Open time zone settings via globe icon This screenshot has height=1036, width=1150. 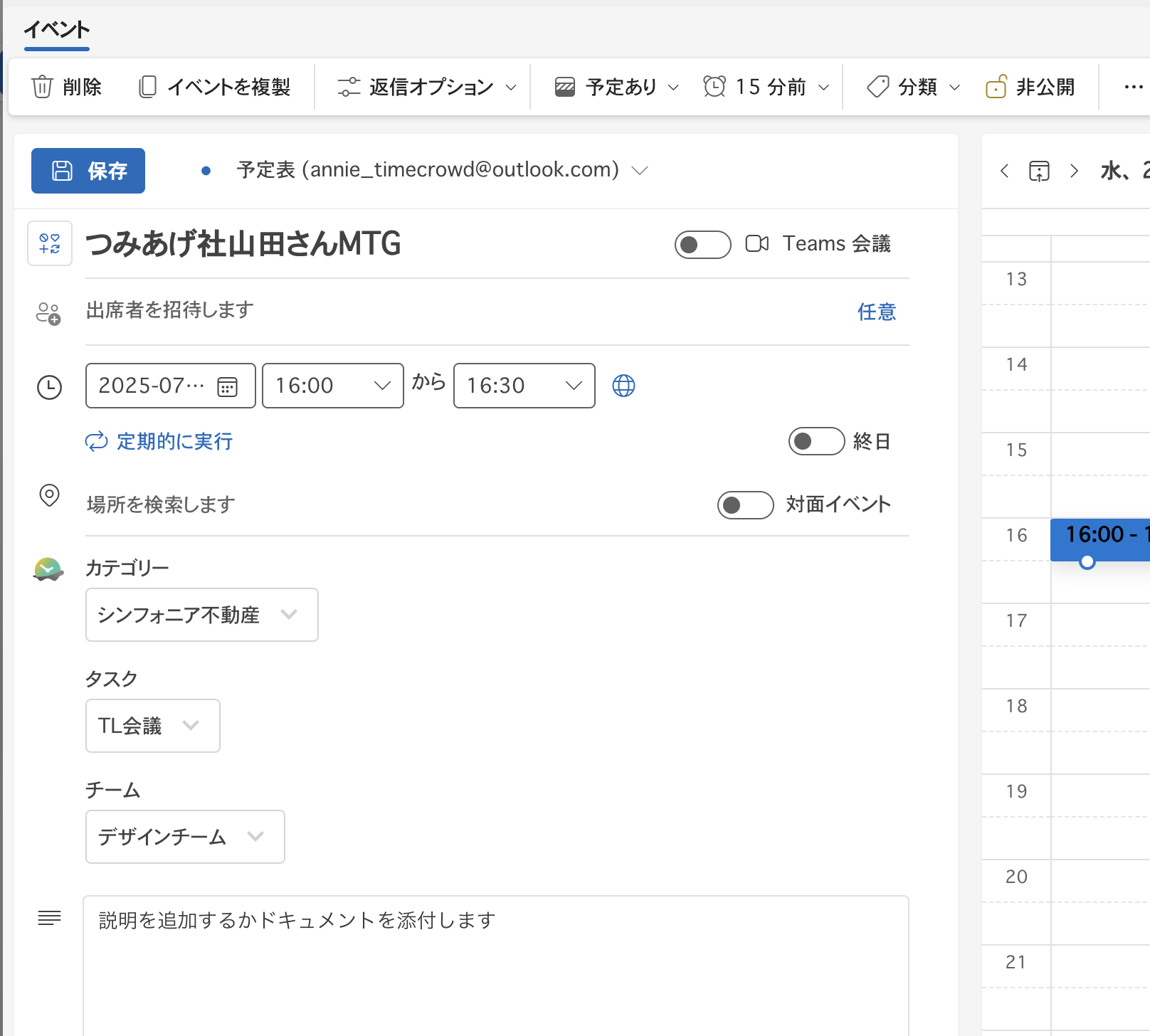(623, 386)
